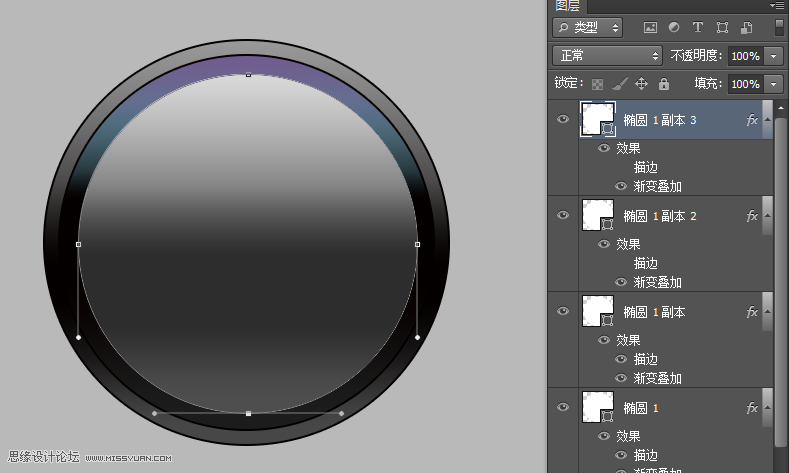Hide the 椭圆 1 副本 2 layer
Viewport: 789px width, 473px height.
click(x=563, y=215)
